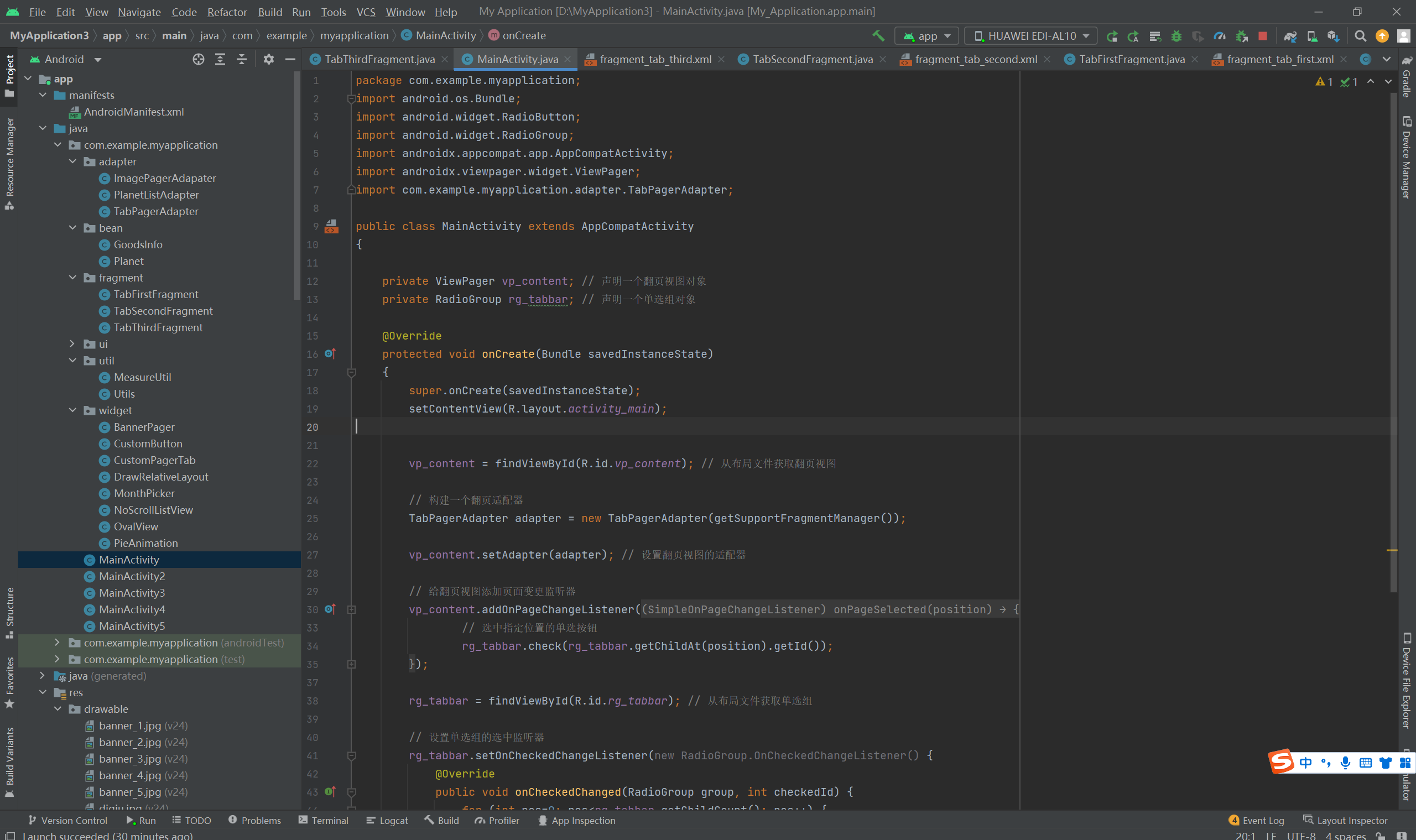Click the Search Everywhere magnifier icon
The image size is (1416, 840).
[x=1360, y=35]
